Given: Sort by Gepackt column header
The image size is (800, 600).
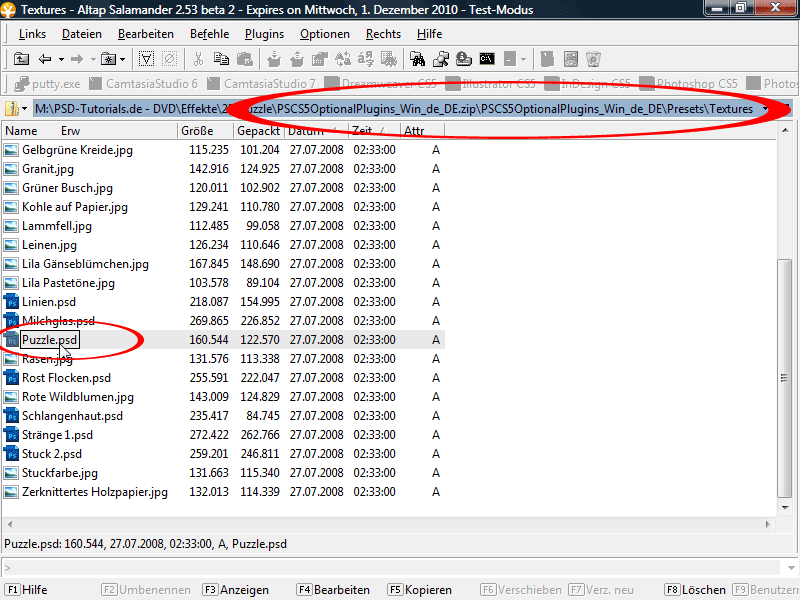Looking at the screenshot, I should click(x=259, y=131).
